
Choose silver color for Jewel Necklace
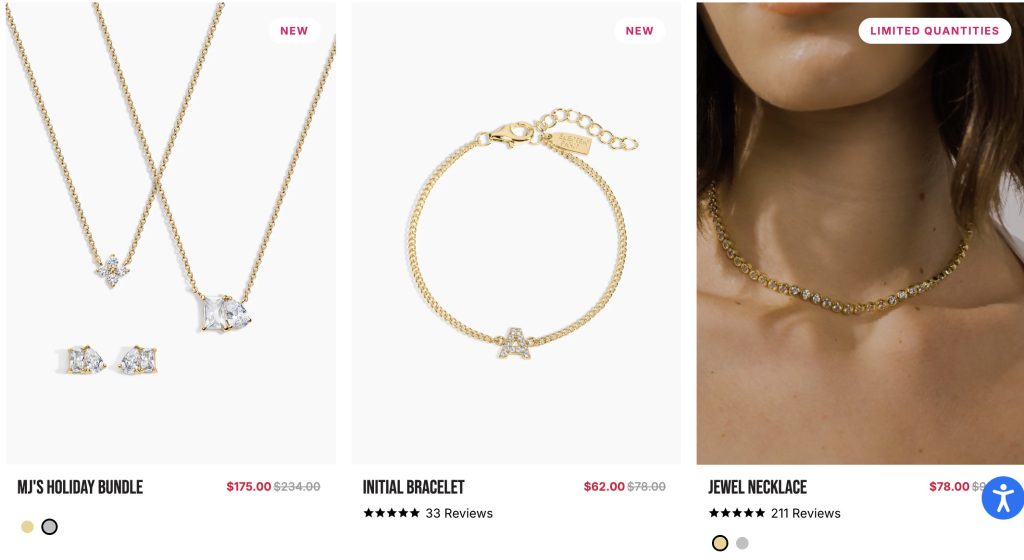742,543
